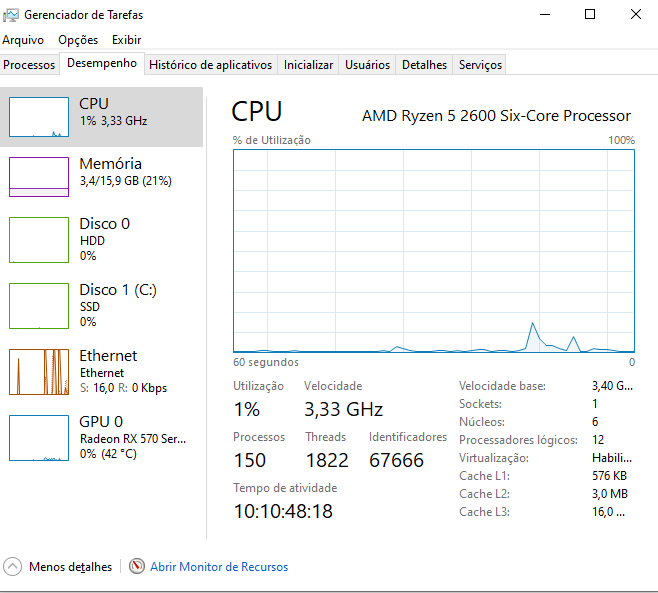Show GPU 0 Radeon RX 570 graph
This screenshot has width=658, height=593.
pyautogui.click(x=39, y=437)
